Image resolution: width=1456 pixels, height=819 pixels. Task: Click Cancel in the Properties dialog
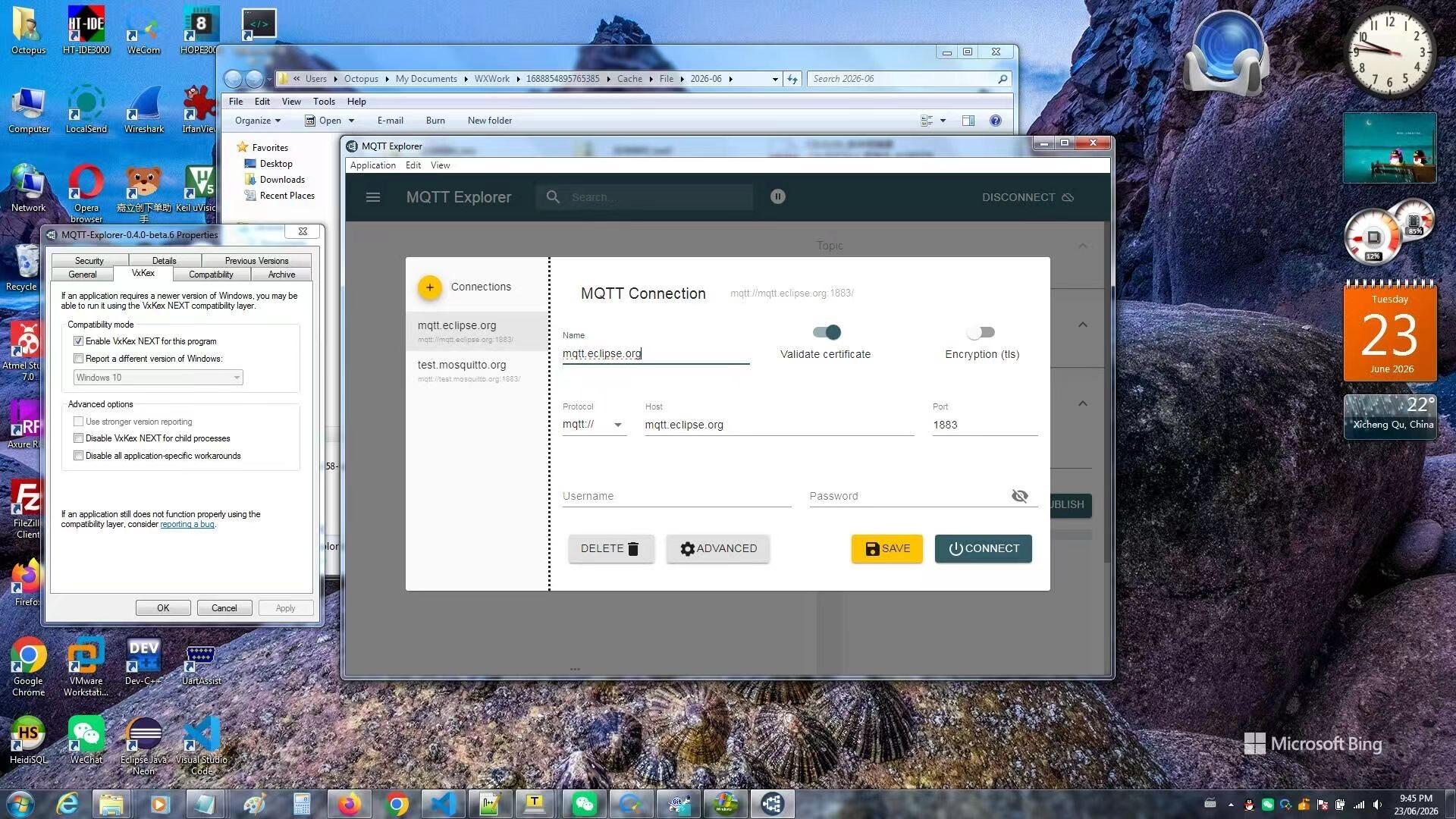[224, 608]
